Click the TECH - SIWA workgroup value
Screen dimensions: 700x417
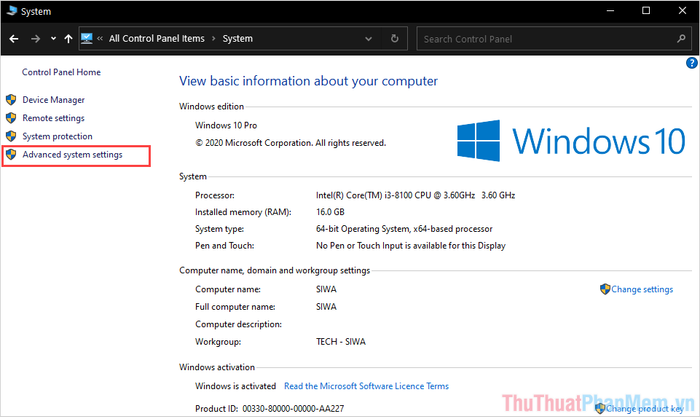coord(341,342)
